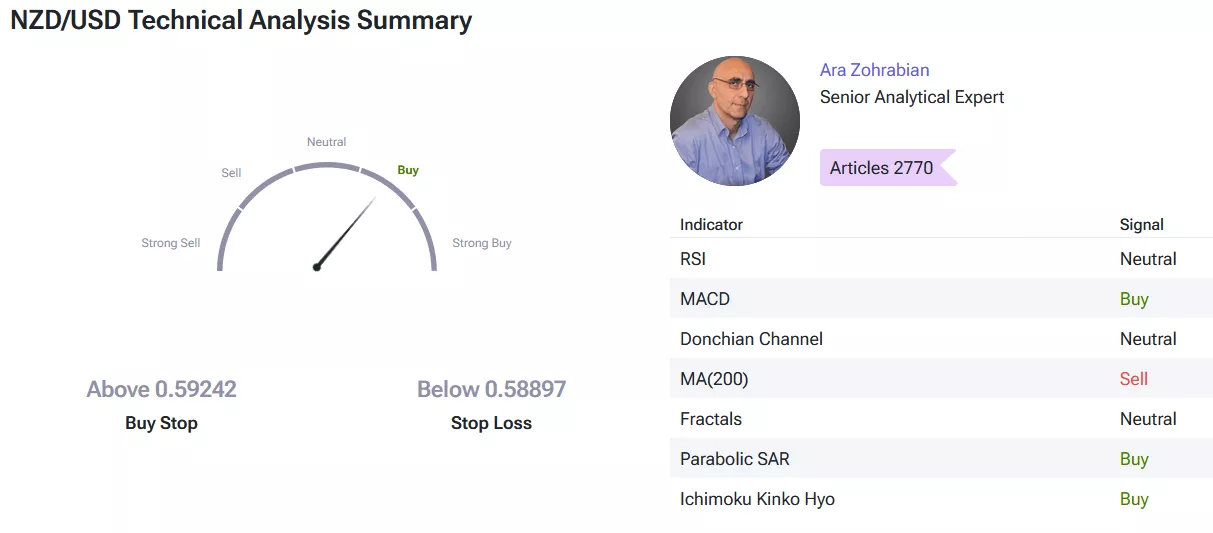This screenshot has width=1213, height=533.
Task: Select the Fractals indicator row
Action: coord(941,419)
